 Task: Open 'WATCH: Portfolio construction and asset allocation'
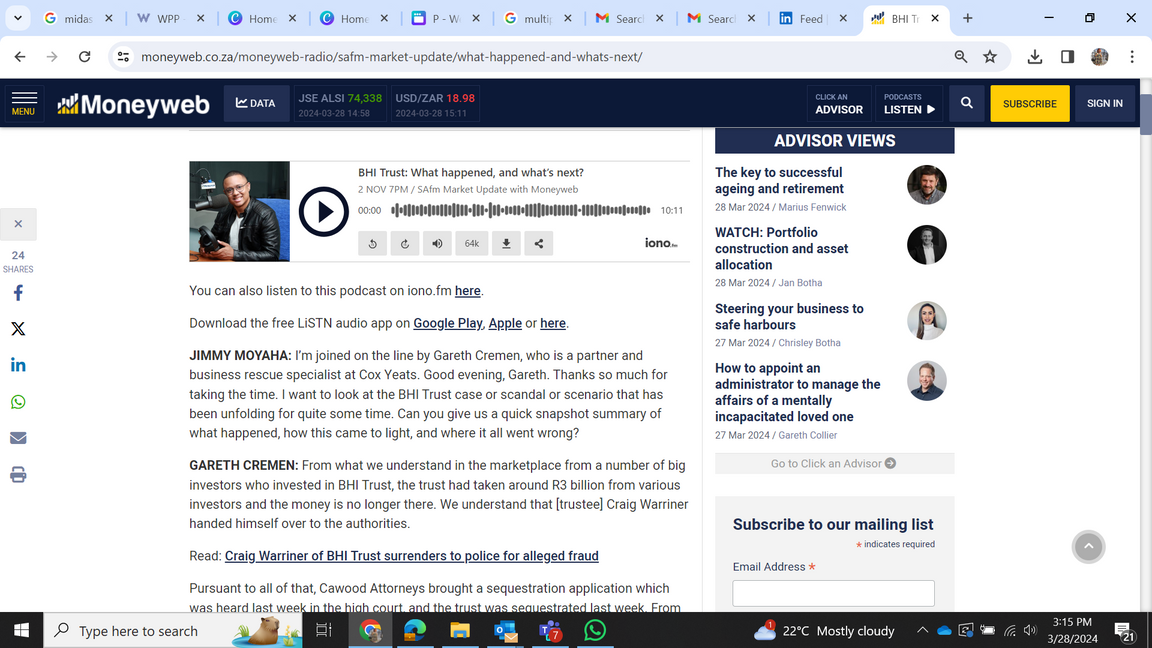click(781, 248)
